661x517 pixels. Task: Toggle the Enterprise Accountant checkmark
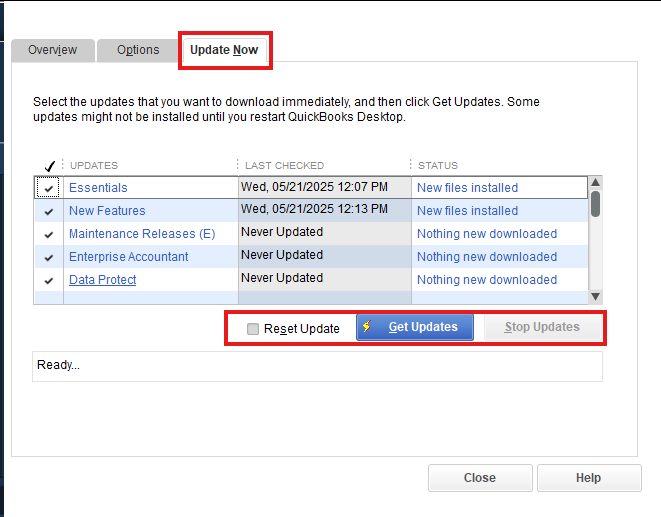pyautogui.click(x=49, y=257)
